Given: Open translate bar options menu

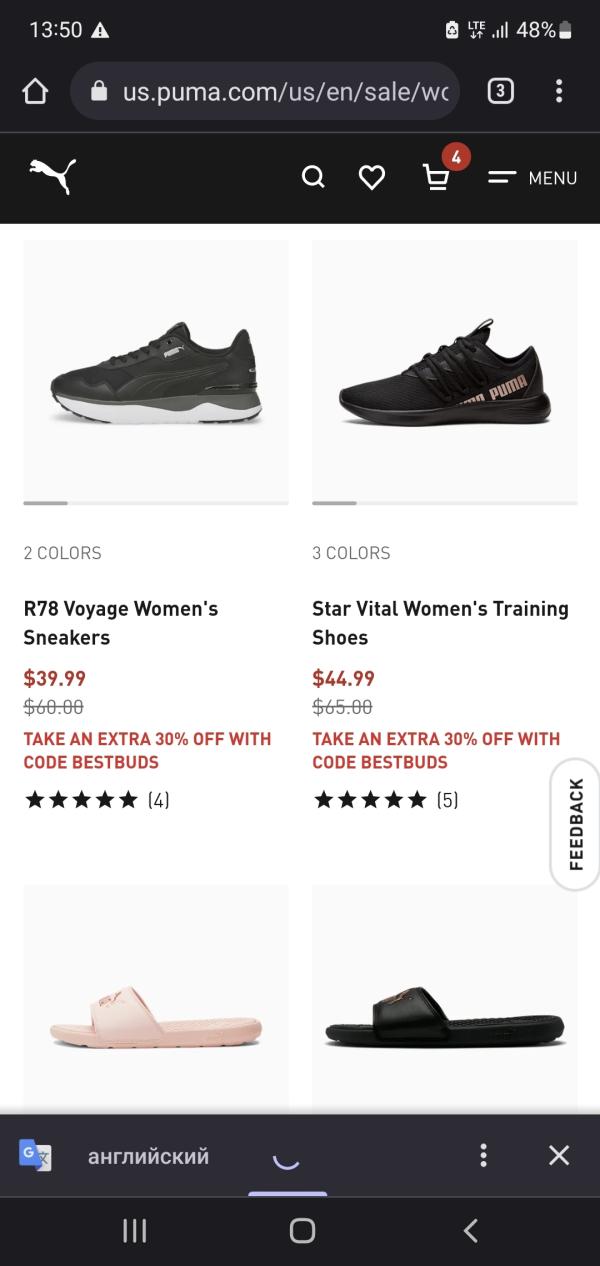Looking at the screenshot, I should (x=483, y=1156).
